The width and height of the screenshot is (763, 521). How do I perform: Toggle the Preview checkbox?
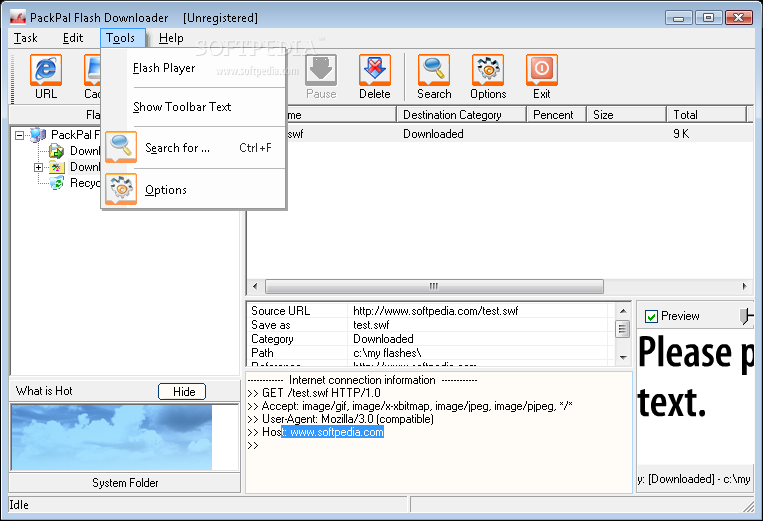[x=651, y=317]
